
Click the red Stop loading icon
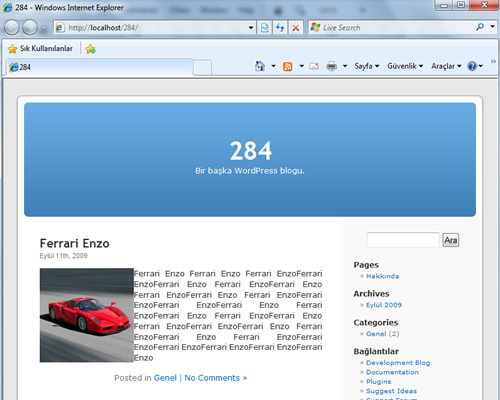296,28
